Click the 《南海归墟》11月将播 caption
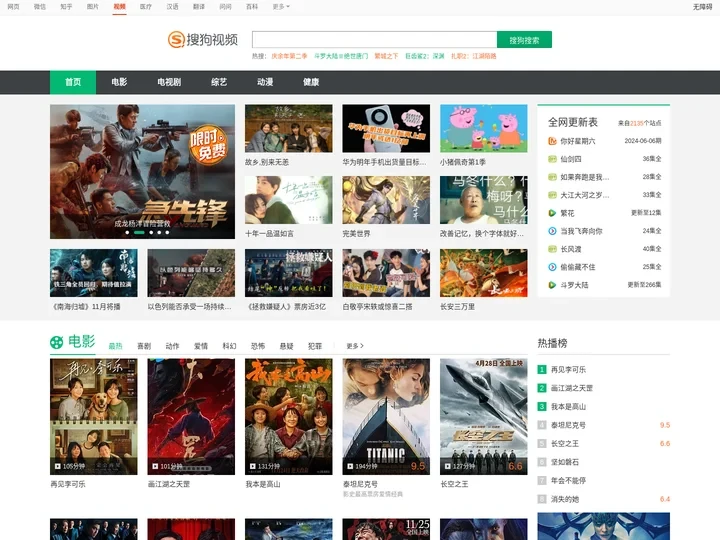The height and width of the screenshot is (540, 720). point(85,307)
